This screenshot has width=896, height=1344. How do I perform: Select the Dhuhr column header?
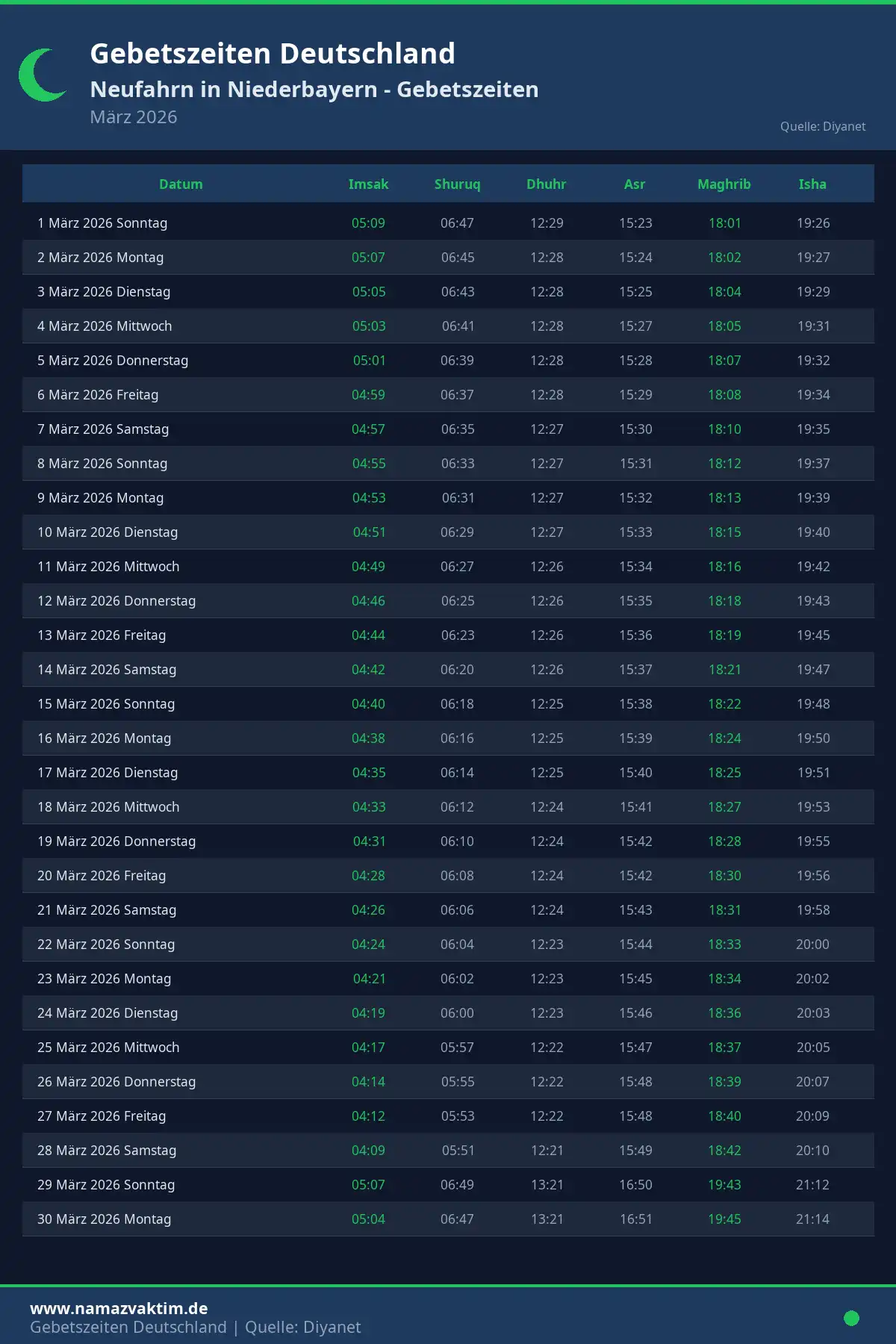546,184
